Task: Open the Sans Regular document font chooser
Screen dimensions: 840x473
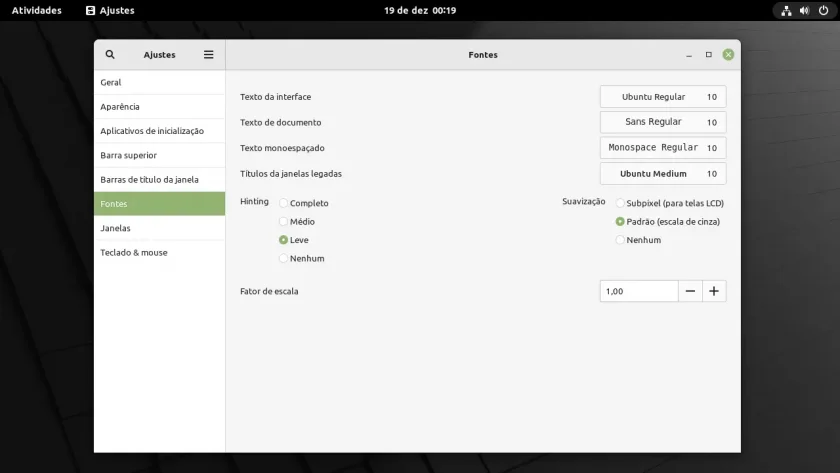Action: [x=663, y=122]
